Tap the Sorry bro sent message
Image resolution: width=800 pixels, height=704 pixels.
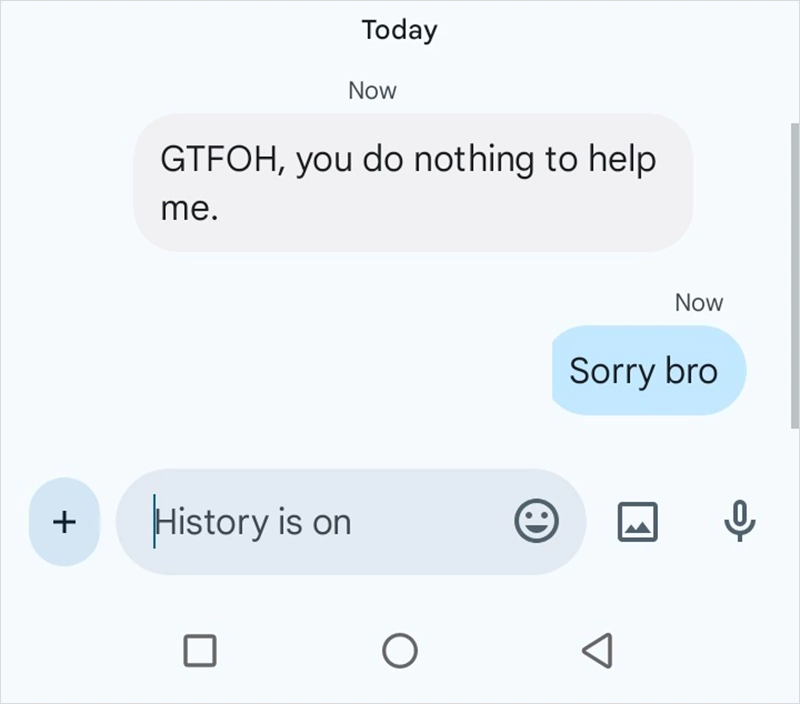click(646, 370)
